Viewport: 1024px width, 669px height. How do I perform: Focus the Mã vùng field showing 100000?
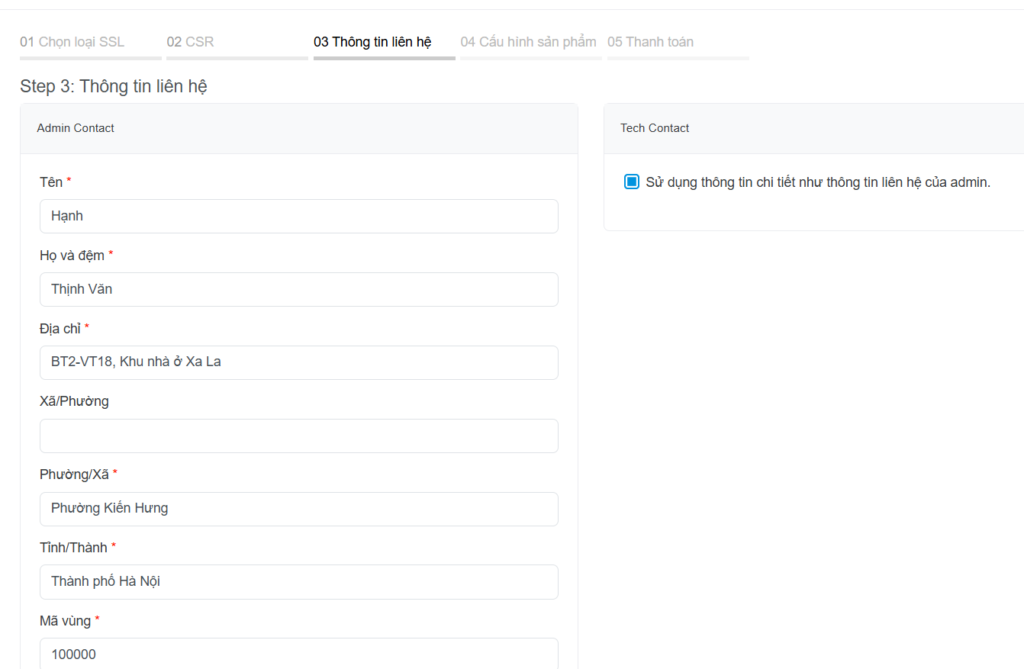[299, 653]
